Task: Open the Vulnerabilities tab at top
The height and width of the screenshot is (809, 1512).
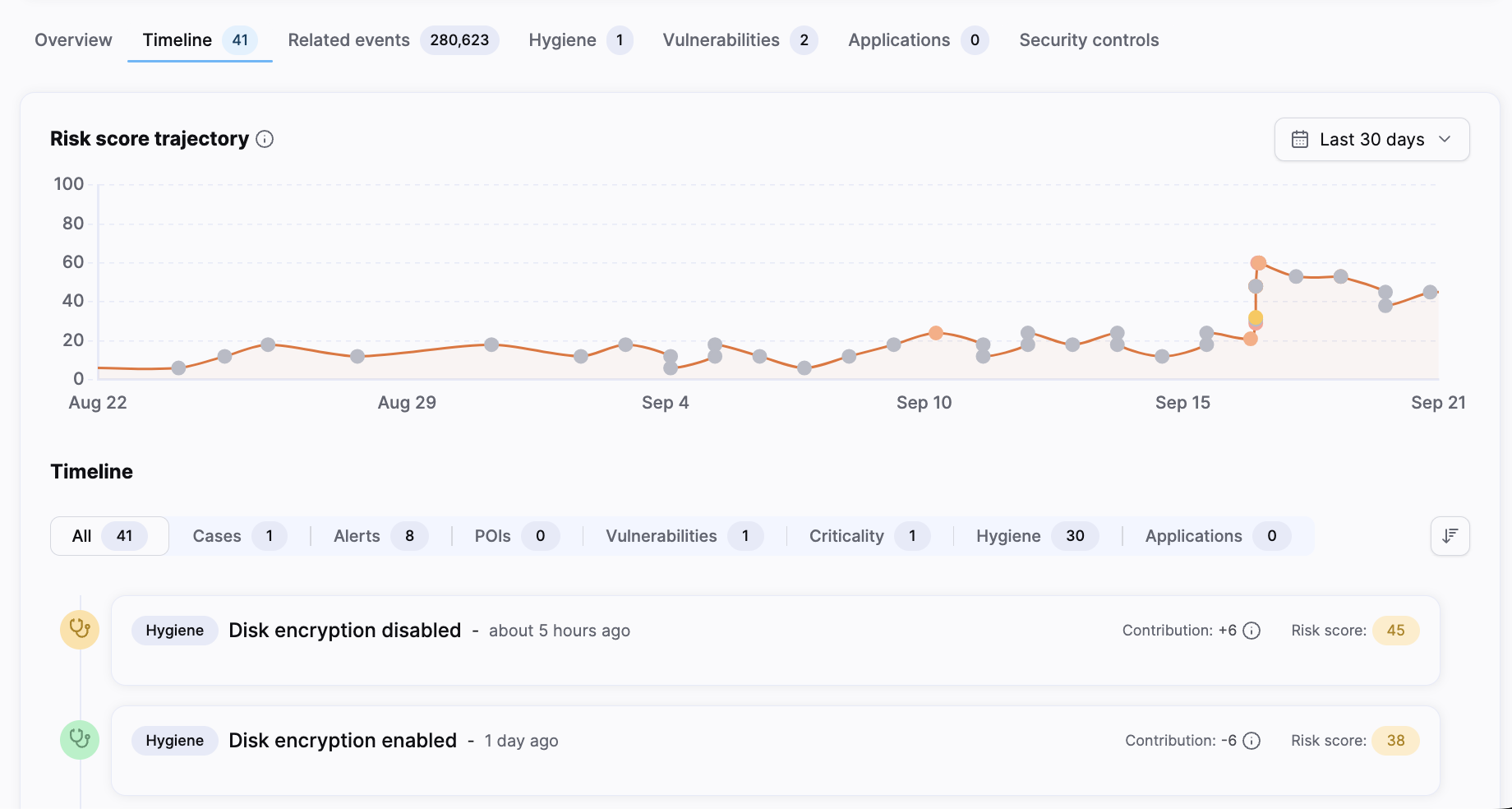Action: (740, 40)
